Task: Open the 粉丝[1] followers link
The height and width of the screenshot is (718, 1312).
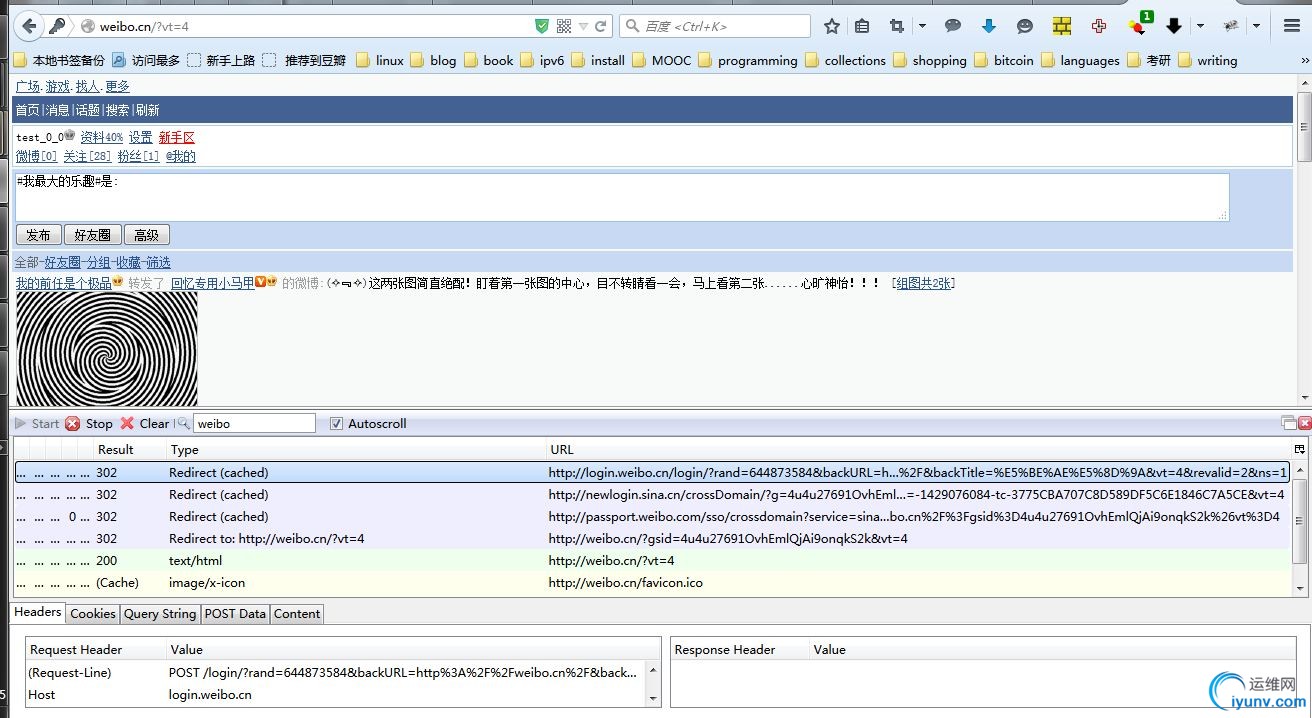Action: click(x=138, y=157)
